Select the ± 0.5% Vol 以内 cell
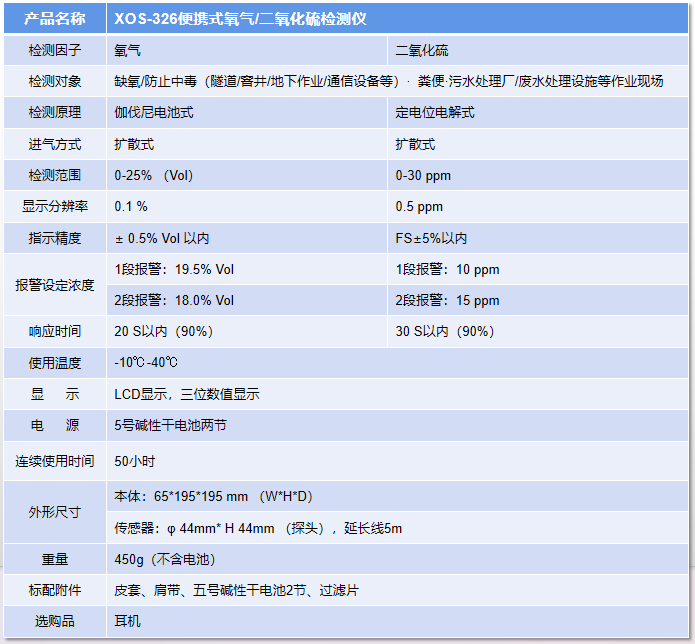This screenshot has height=644, width=695. (247, 238)
